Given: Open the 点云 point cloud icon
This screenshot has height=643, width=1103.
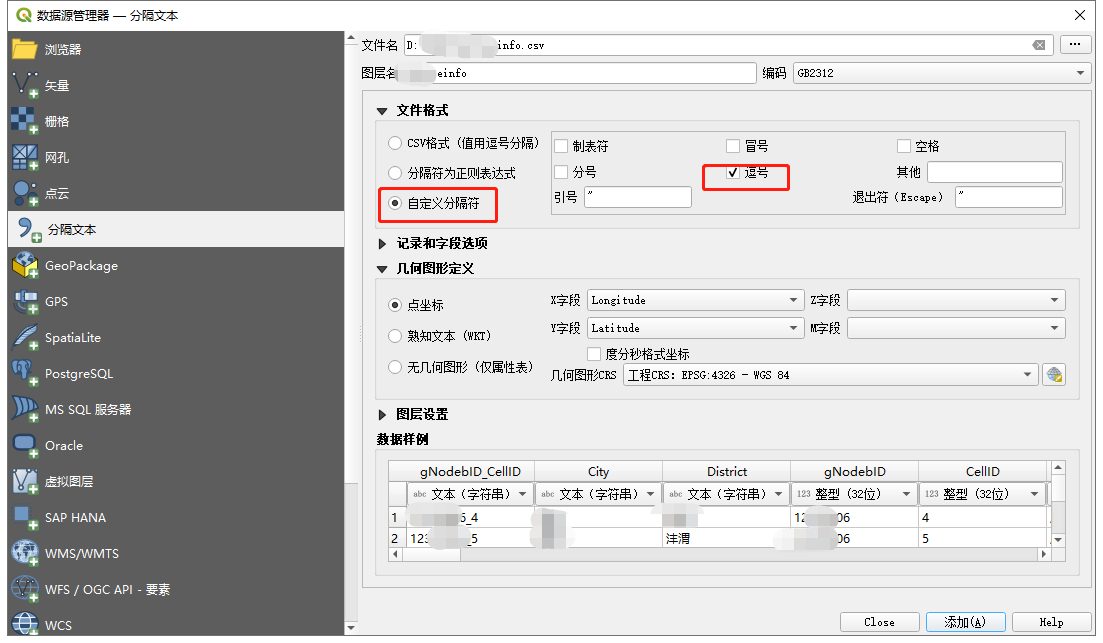Looking at the screenshot, I should click(24, 193).
